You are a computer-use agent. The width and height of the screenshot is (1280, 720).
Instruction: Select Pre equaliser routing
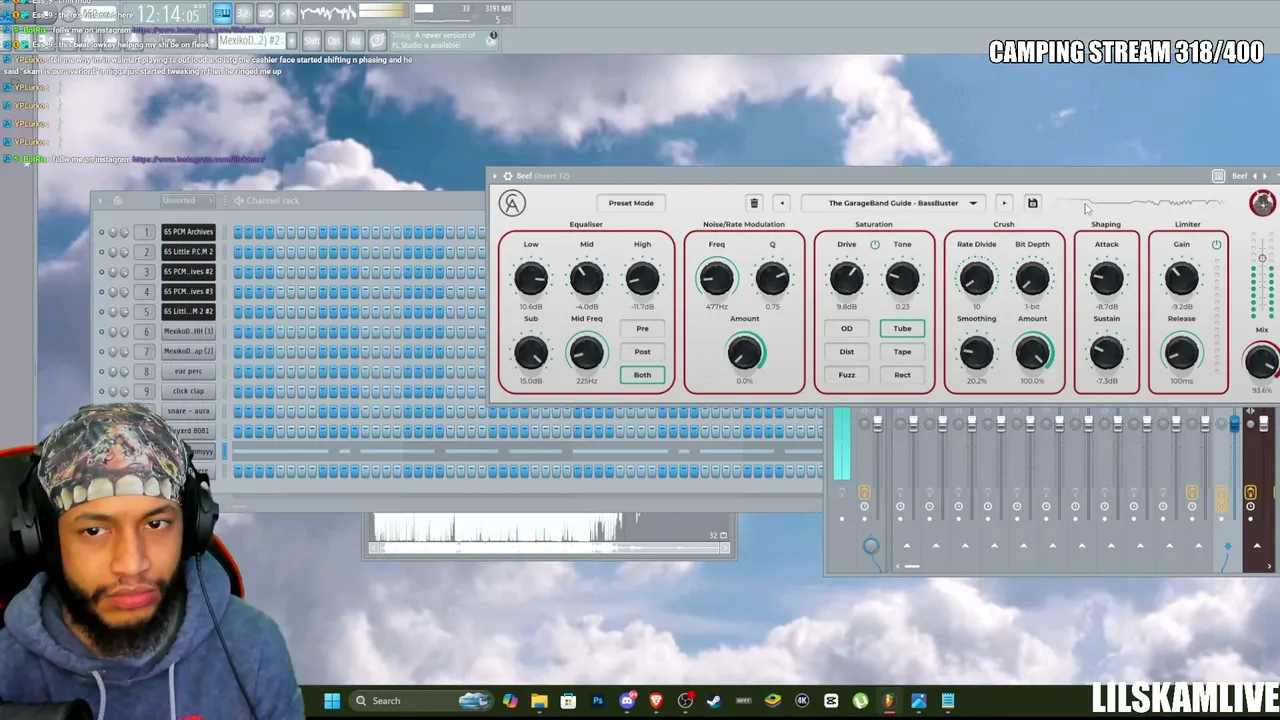click(642, 328)
